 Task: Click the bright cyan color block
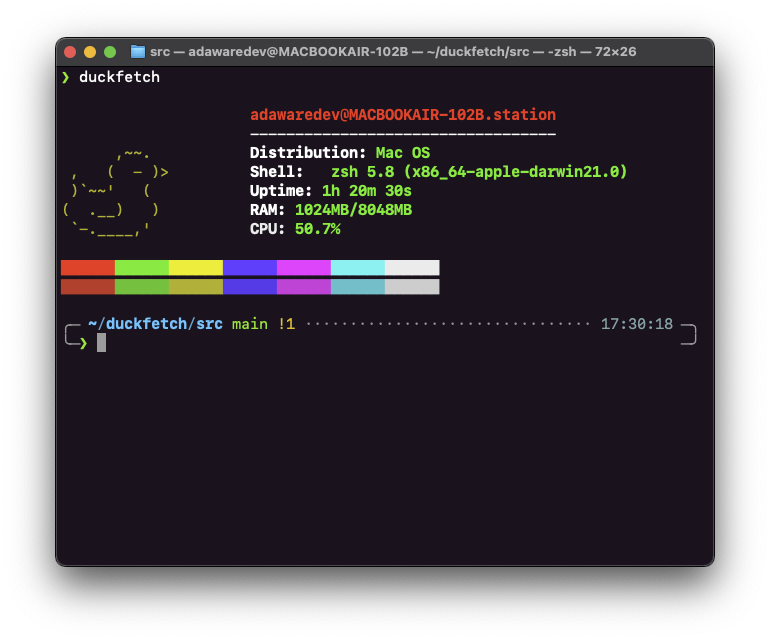click(x=358, y=268)
